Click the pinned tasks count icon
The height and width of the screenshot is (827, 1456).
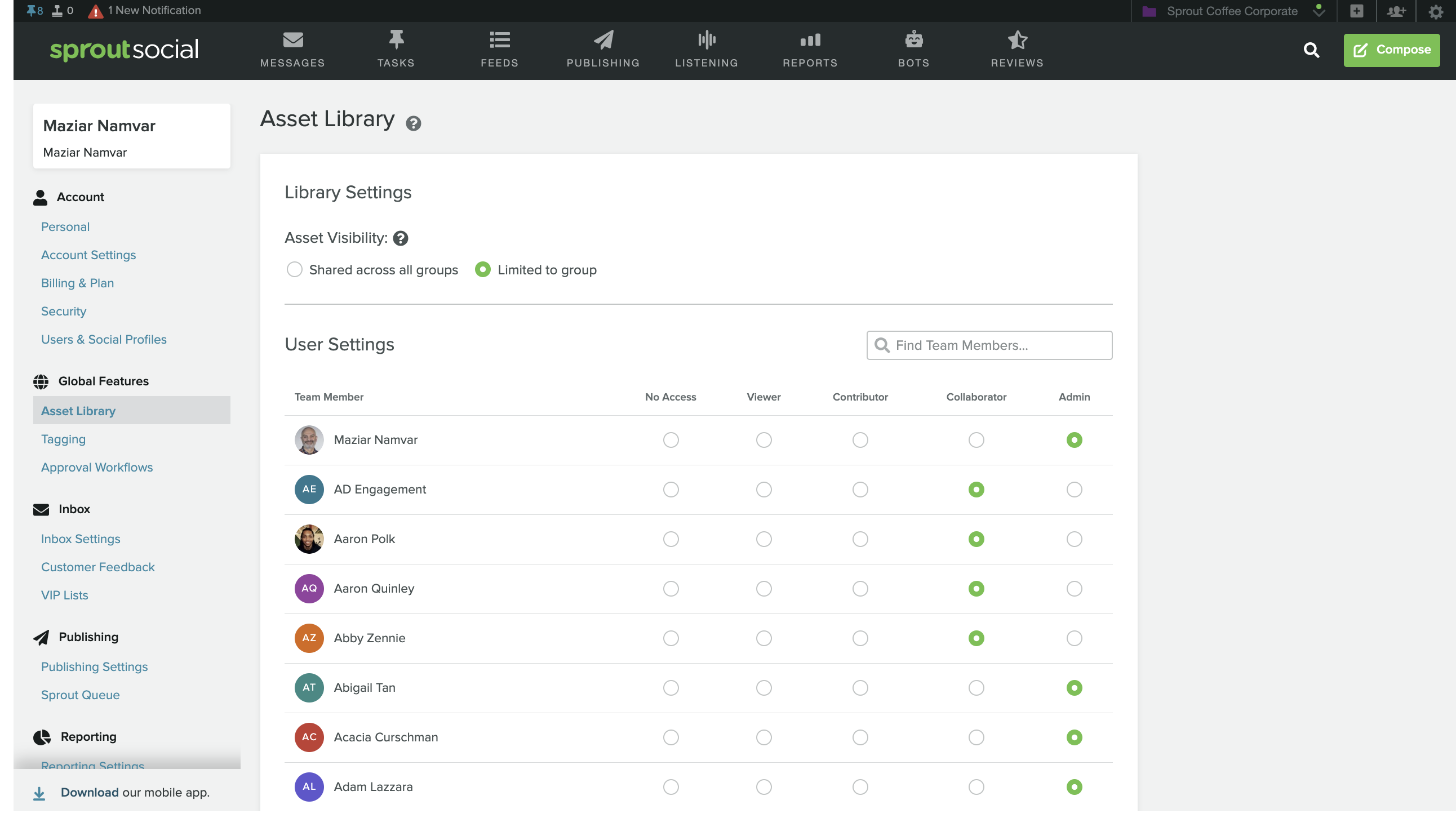[34, 10]
